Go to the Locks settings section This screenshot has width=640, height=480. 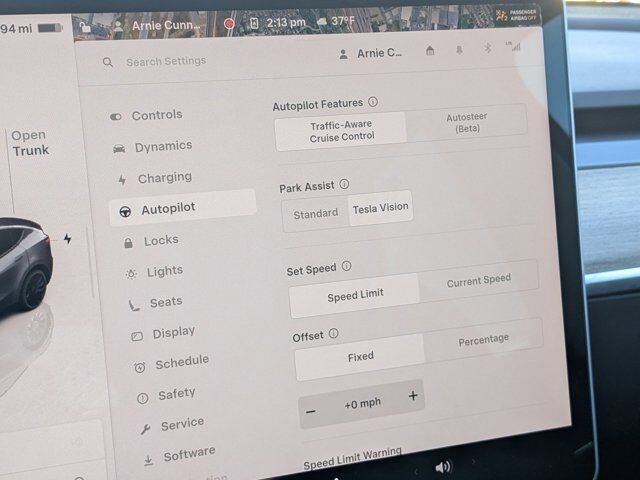[x=160, y=241]
